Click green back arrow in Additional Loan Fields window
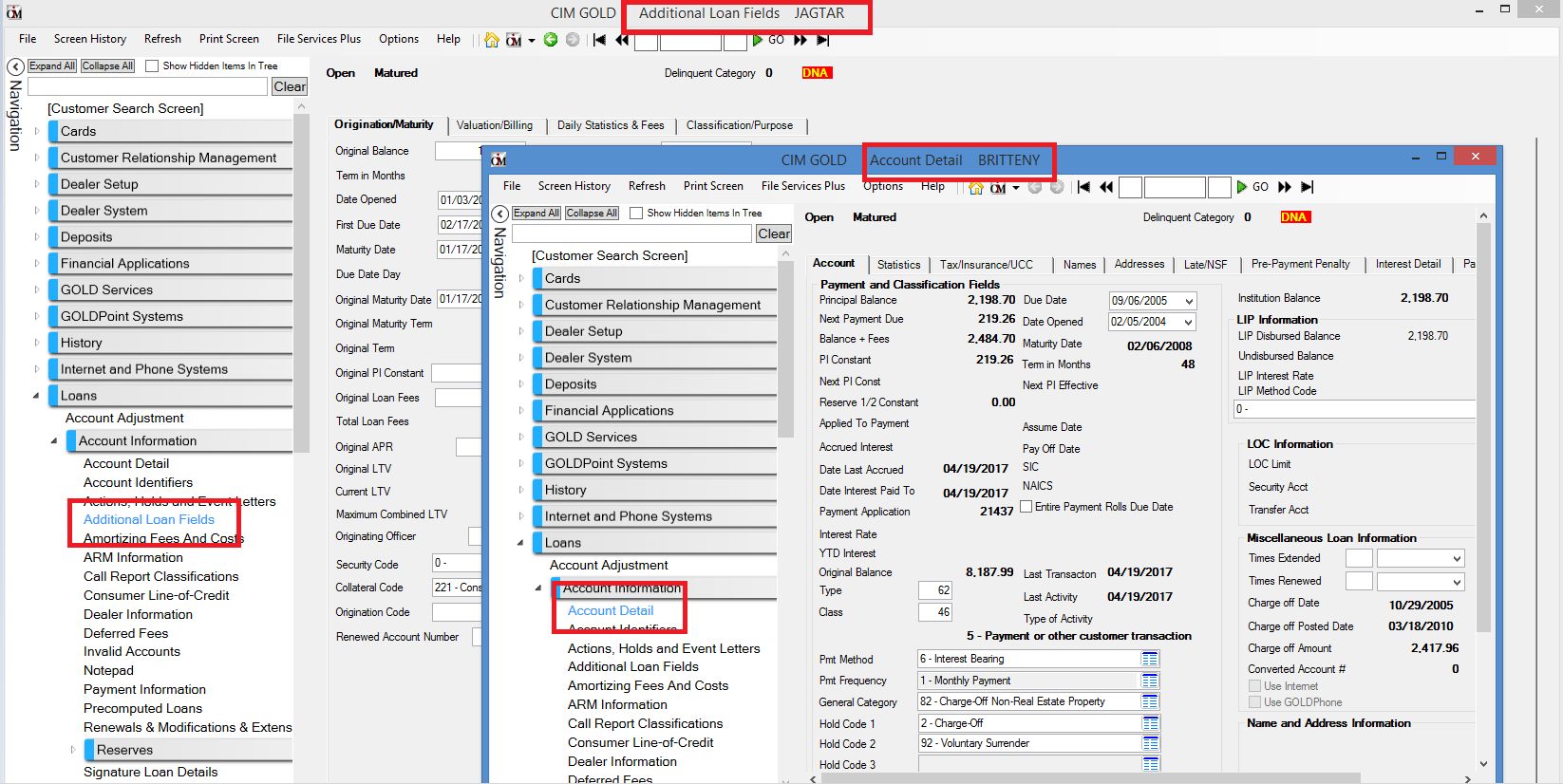1563x784 pixels. (550, 40)
